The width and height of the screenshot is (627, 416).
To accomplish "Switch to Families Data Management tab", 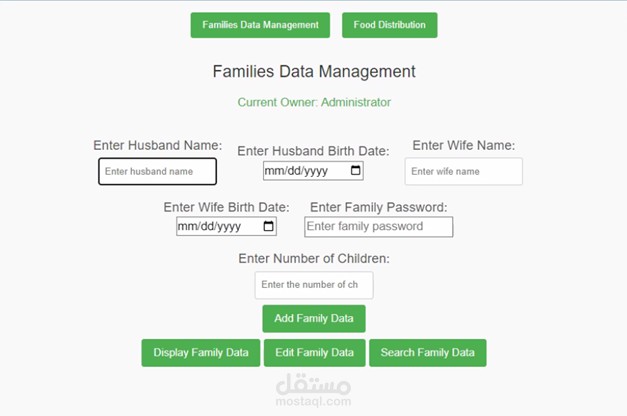I will 260,25.
